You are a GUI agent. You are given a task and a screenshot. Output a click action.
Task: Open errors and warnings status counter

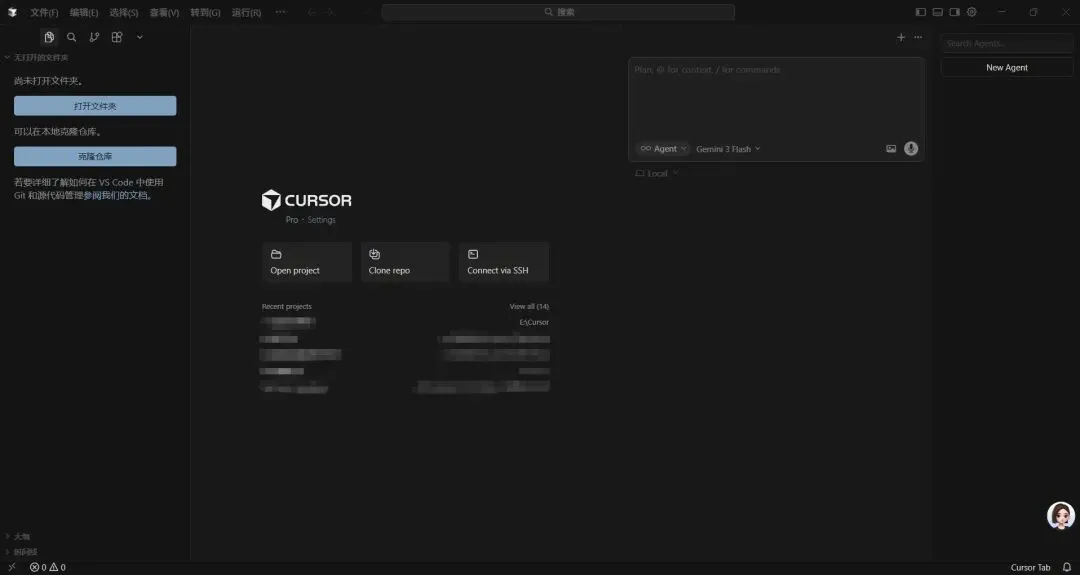(x=48, y=567)
